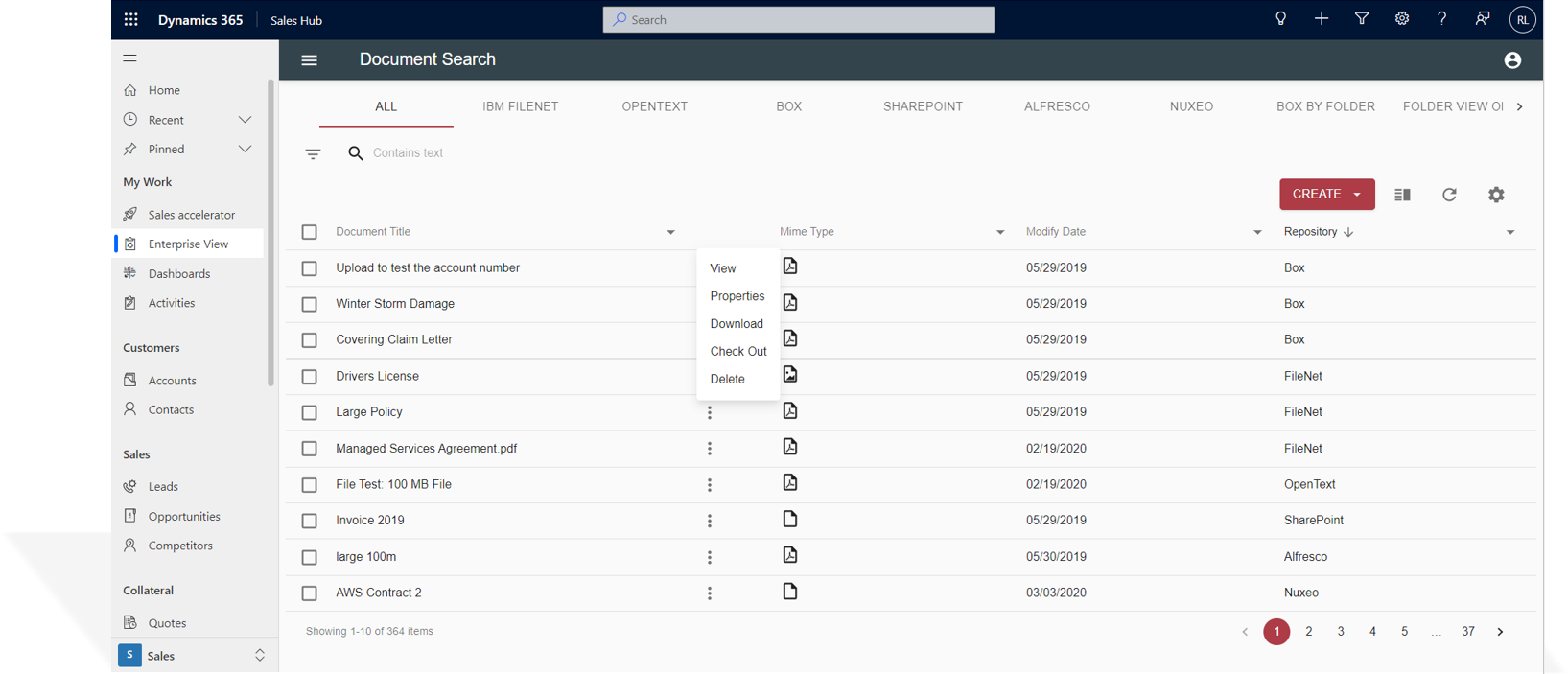Click the refresh results icon
This screenshot has width=1568, height=674.
tap(1449, 195)
